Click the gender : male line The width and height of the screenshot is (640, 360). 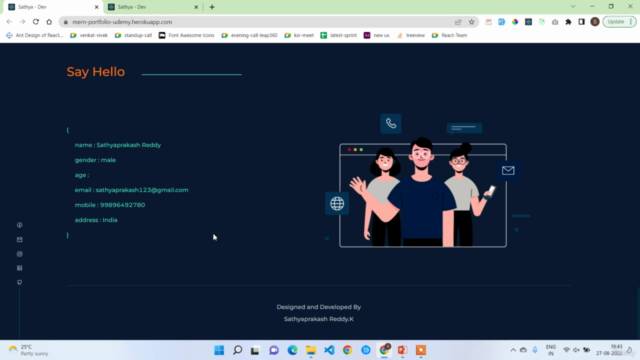pyautogui.click(x=95, y=160)
